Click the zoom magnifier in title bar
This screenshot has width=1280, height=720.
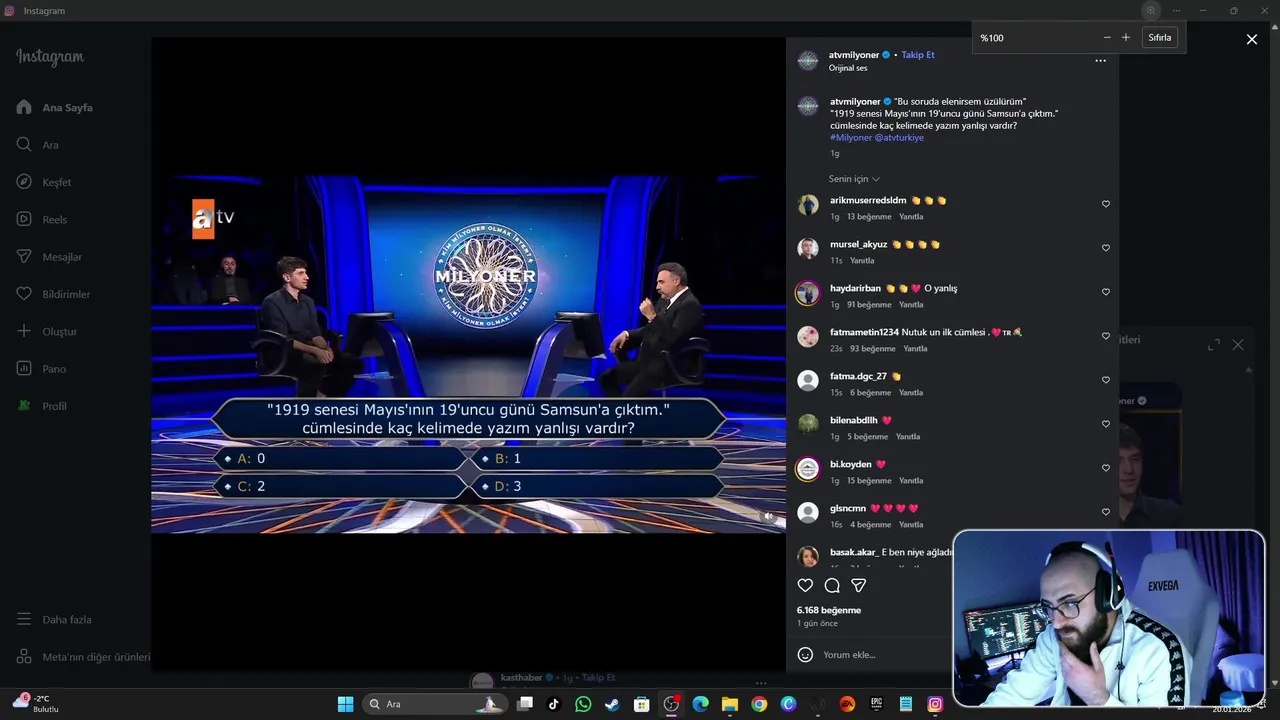click(1150, 10)
